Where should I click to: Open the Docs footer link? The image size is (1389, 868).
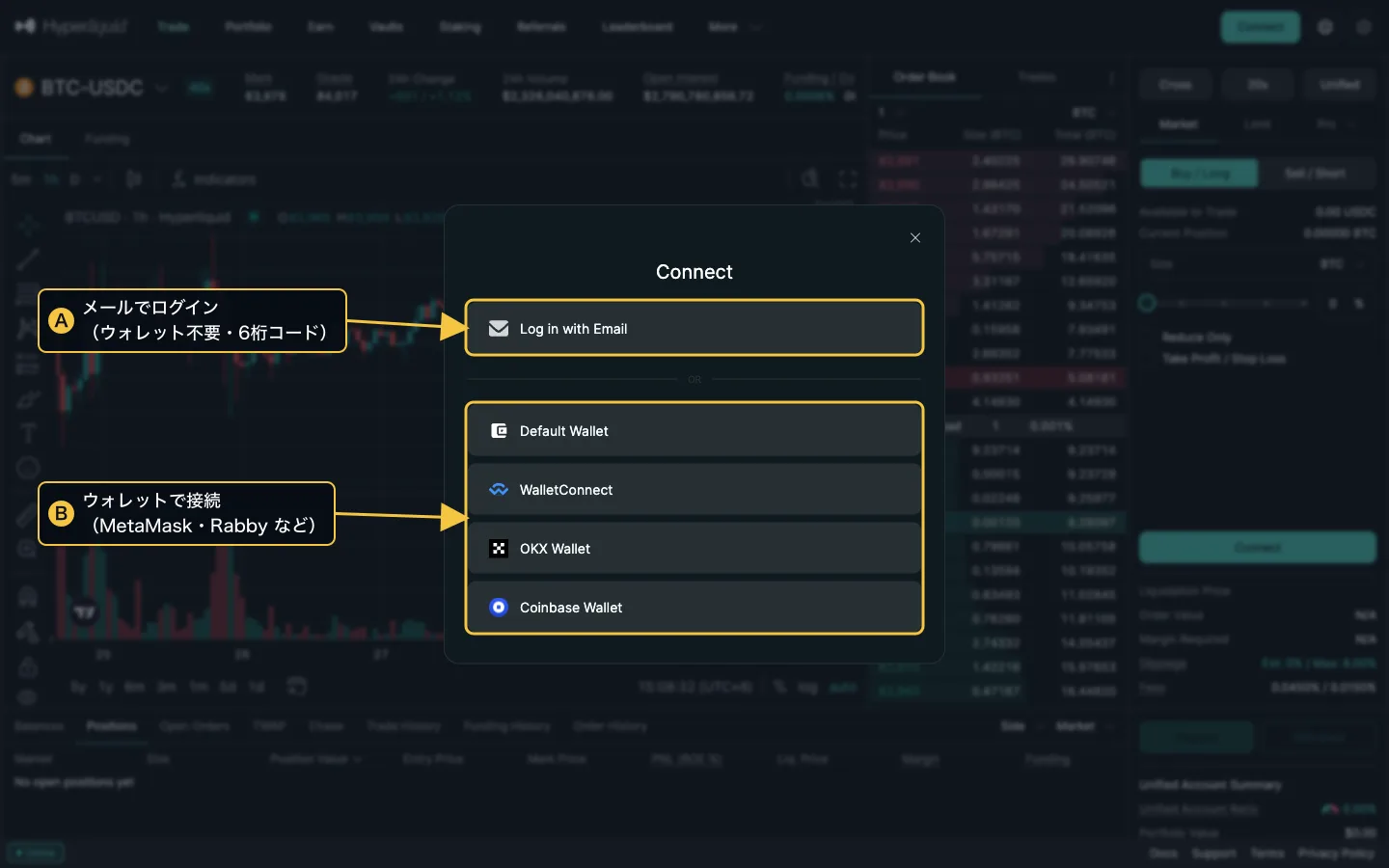1163,854
